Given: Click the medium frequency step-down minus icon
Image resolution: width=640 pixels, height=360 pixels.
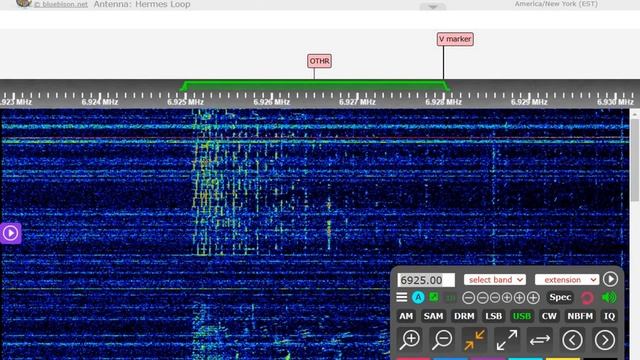Looking at the screenshot, I should pyautogui.click(x=482, y=298).
